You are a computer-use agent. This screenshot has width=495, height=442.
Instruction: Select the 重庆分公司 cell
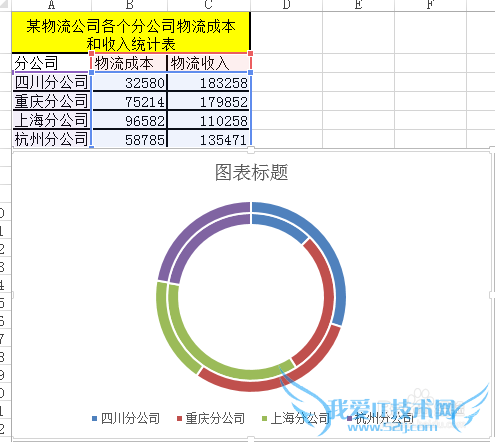pyautogui.click(x=51, y=101)
